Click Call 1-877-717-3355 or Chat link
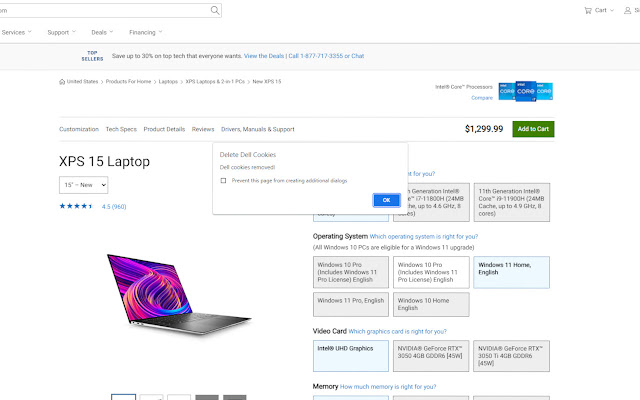The height and width of the screenshot is (400, 640). [x=326, y=56]
